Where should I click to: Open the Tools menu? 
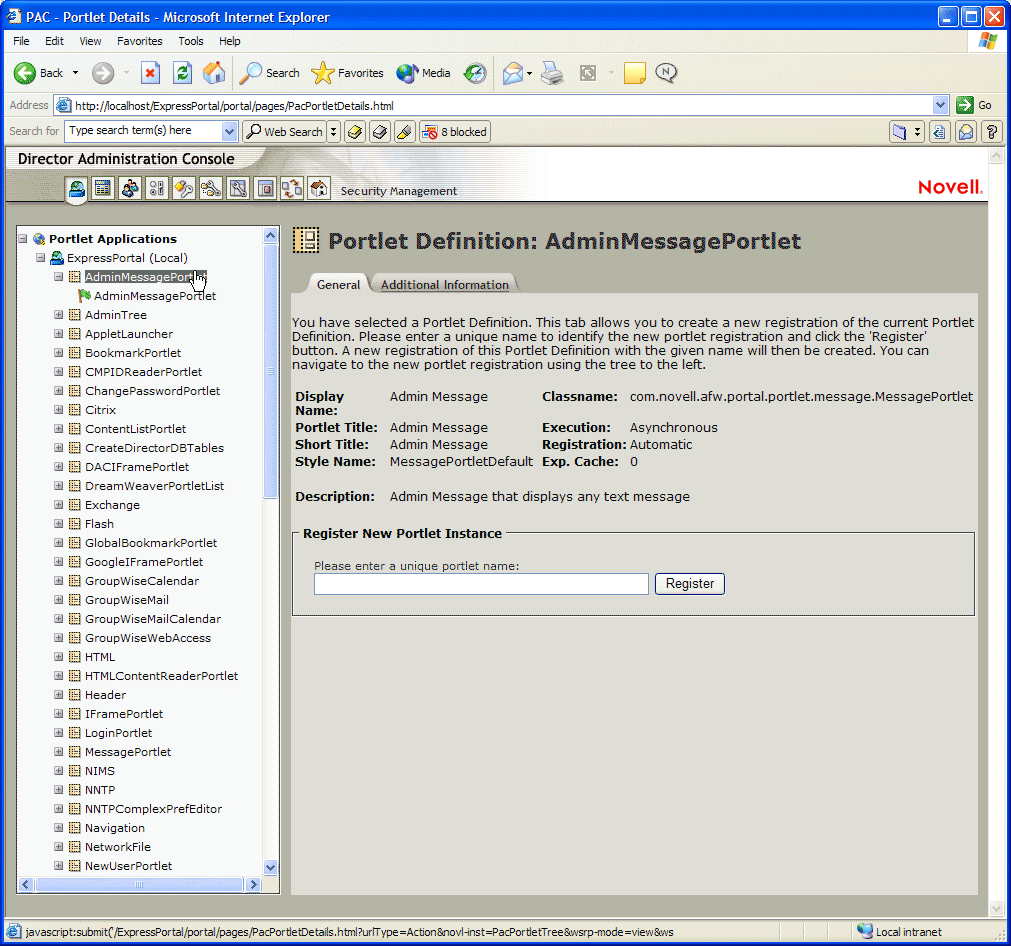click(x=191, y=41)
